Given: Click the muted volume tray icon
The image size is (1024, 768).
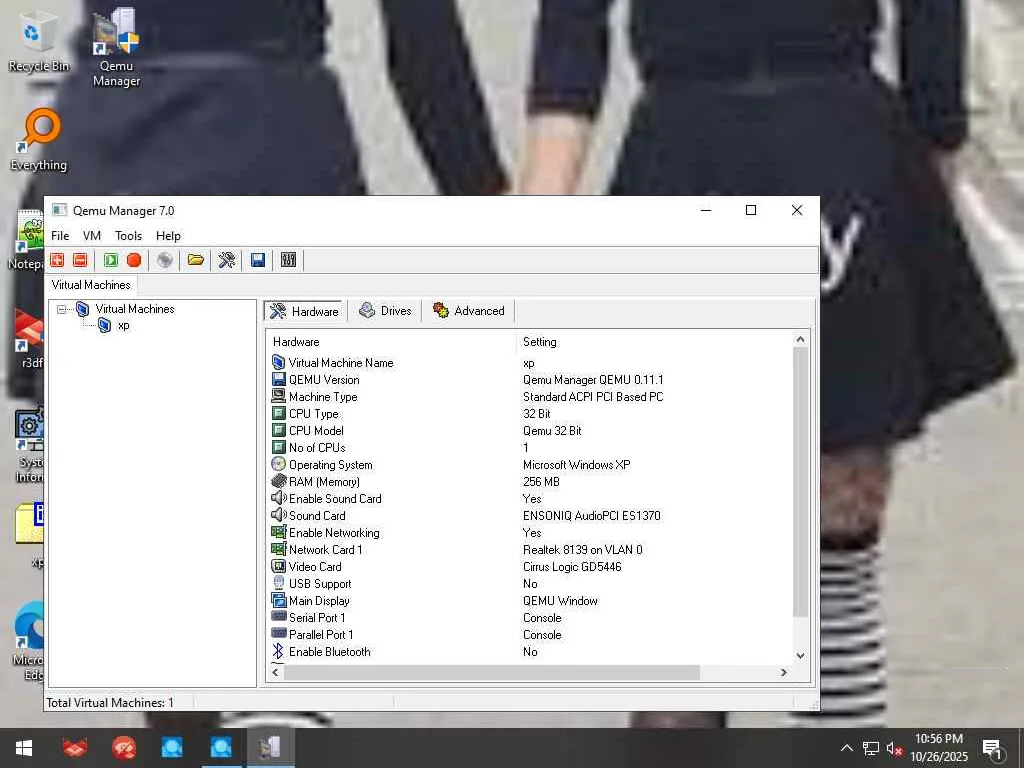Looking at the screenshot, I should 894,748.
